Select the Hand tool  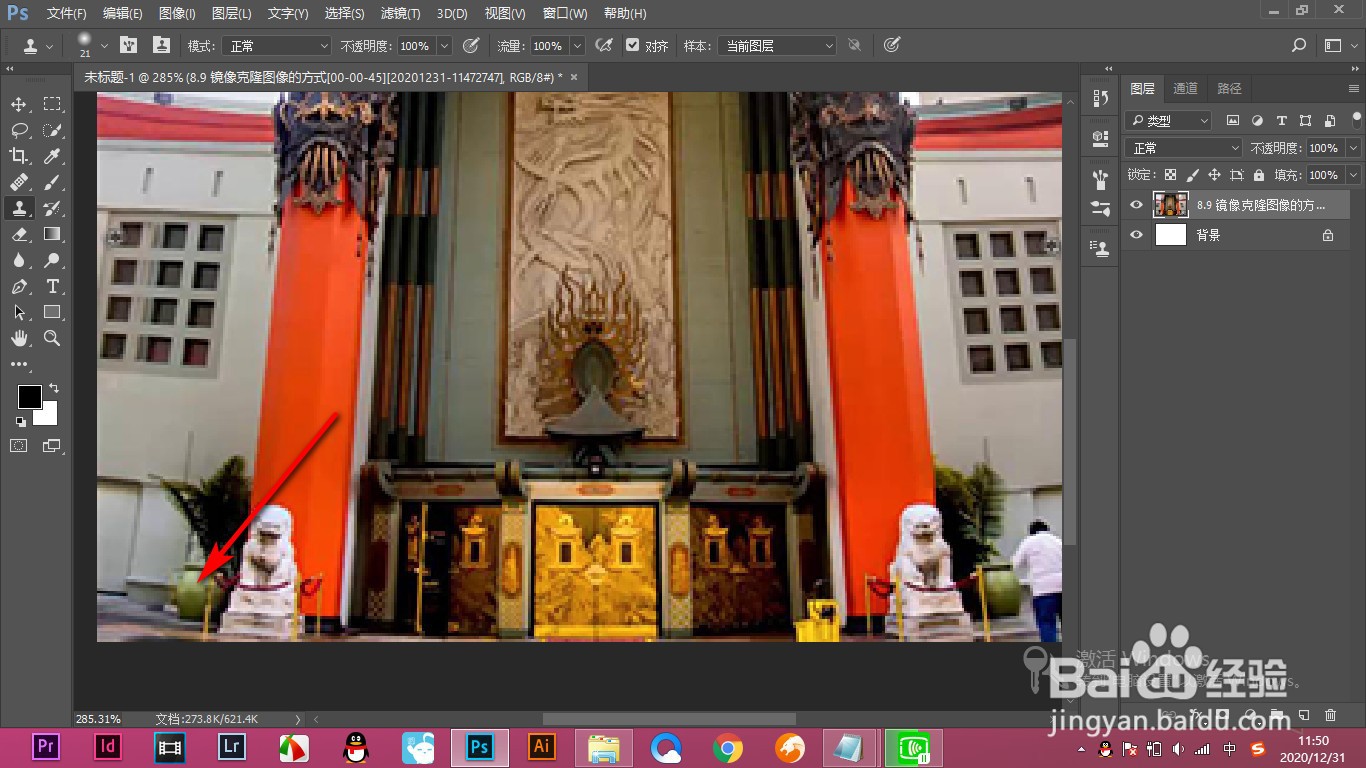tap(19, 338)
